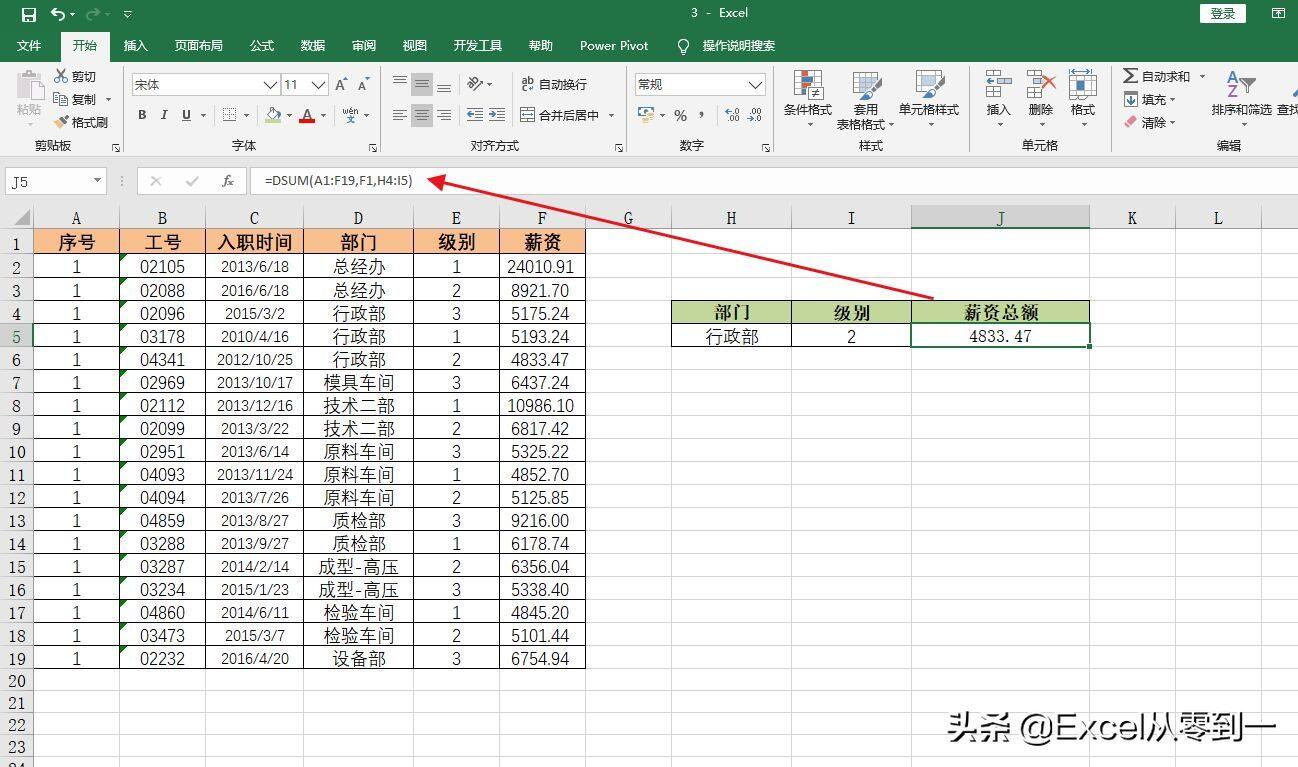
Task: Click Decrease Indent icon
Action: 474,115
